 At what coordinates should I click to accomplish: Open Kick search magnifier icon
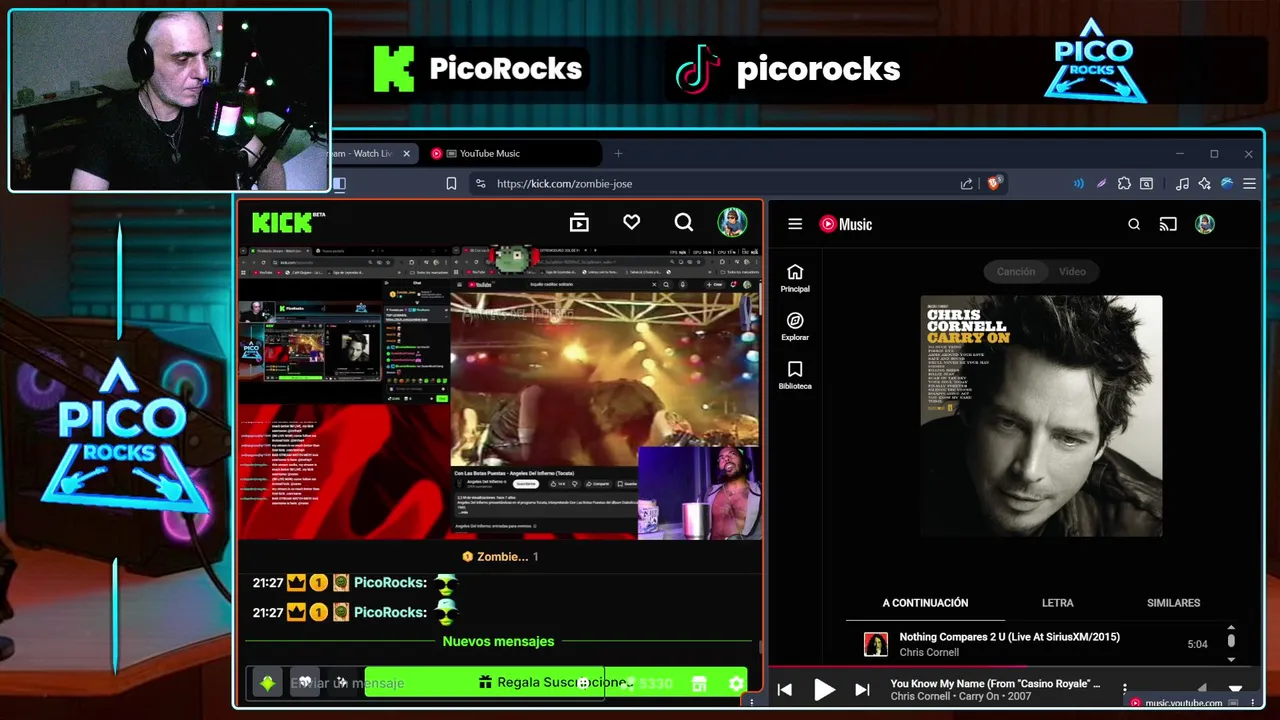[x=683, y=222]
